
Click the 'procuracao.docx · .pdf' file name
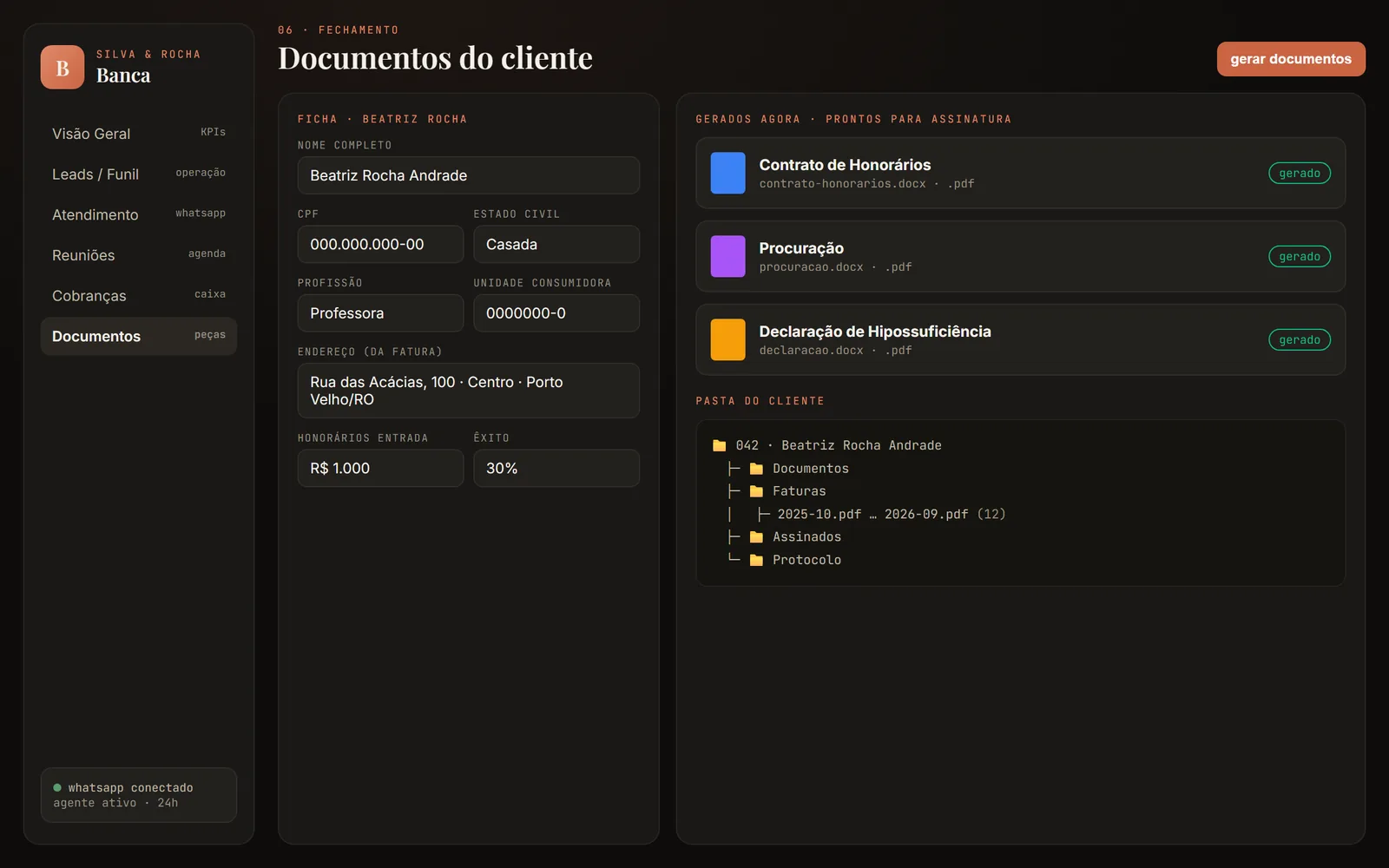pos(835,267)
